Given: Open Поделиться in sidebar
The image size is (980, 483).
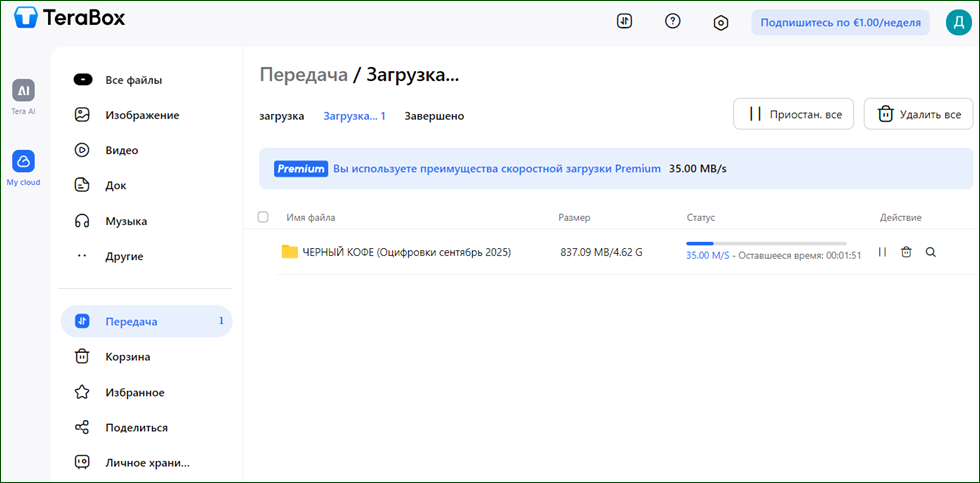Looking at the screenshot, I should (137, 427).
